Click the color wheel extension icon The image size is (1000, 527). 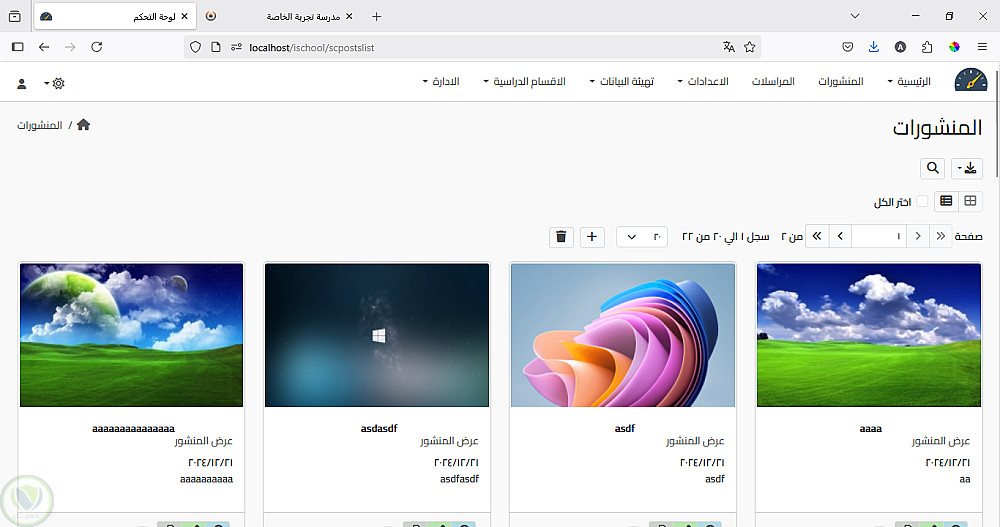[x=954, y=47]
